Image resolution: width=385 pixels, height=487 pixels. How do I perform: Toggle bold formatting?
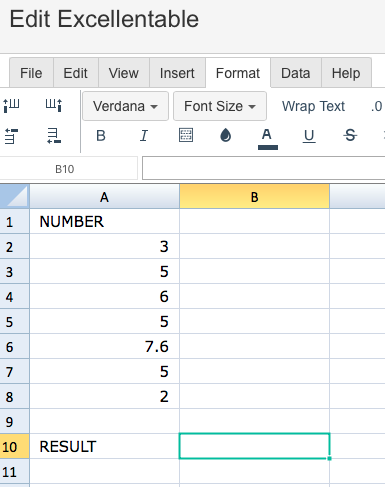pyautogui.click(x=101, y=136)
